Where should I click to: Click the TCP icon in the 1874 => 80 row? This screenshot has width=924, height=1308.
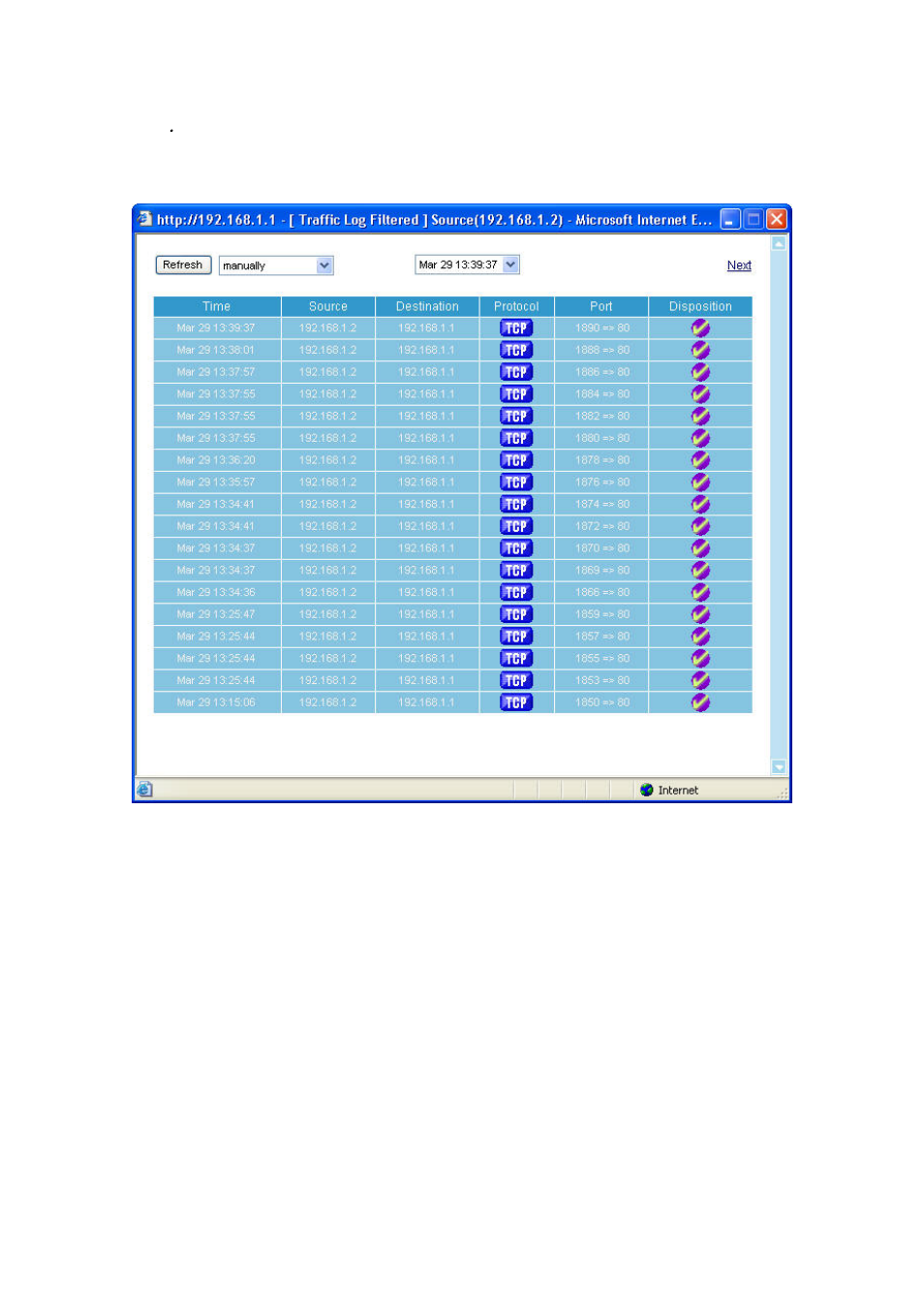(516, 505)
